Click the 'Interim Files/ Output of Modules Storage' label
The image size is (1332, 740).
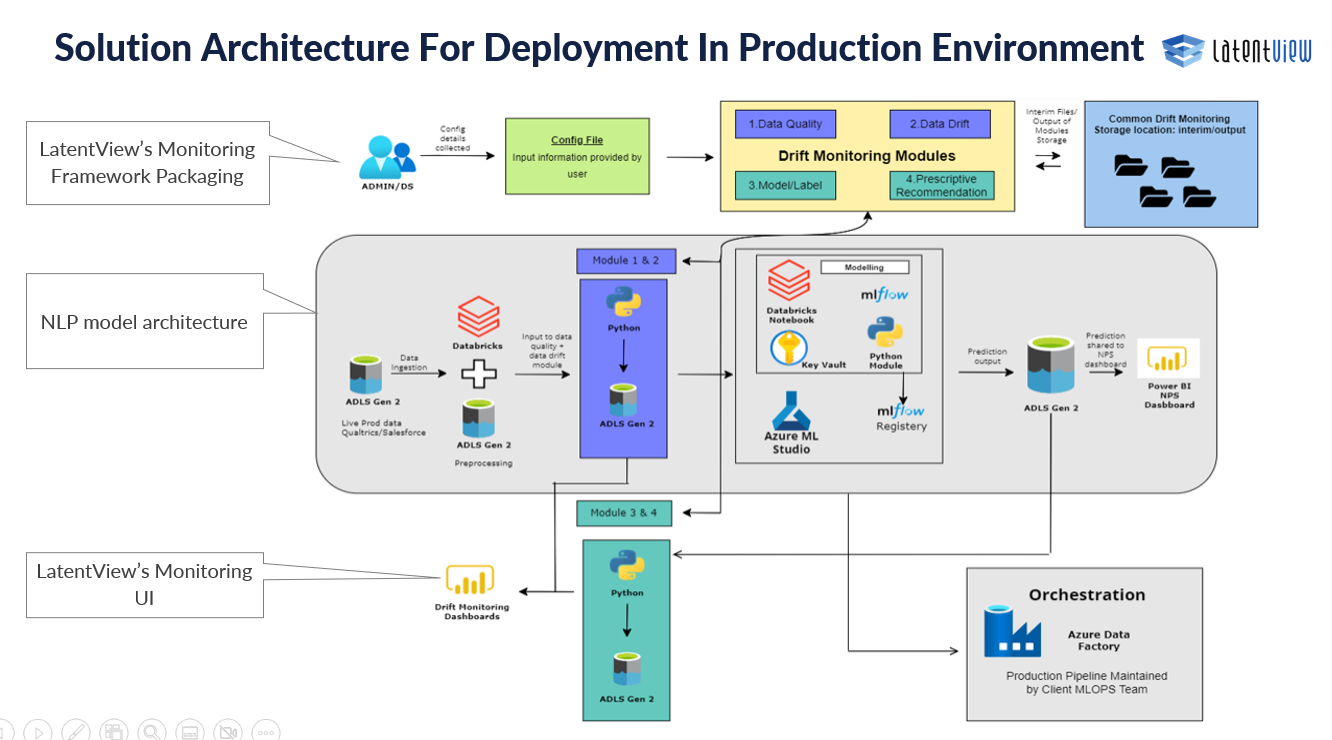pyautogui.click(x=1051, y=126)
